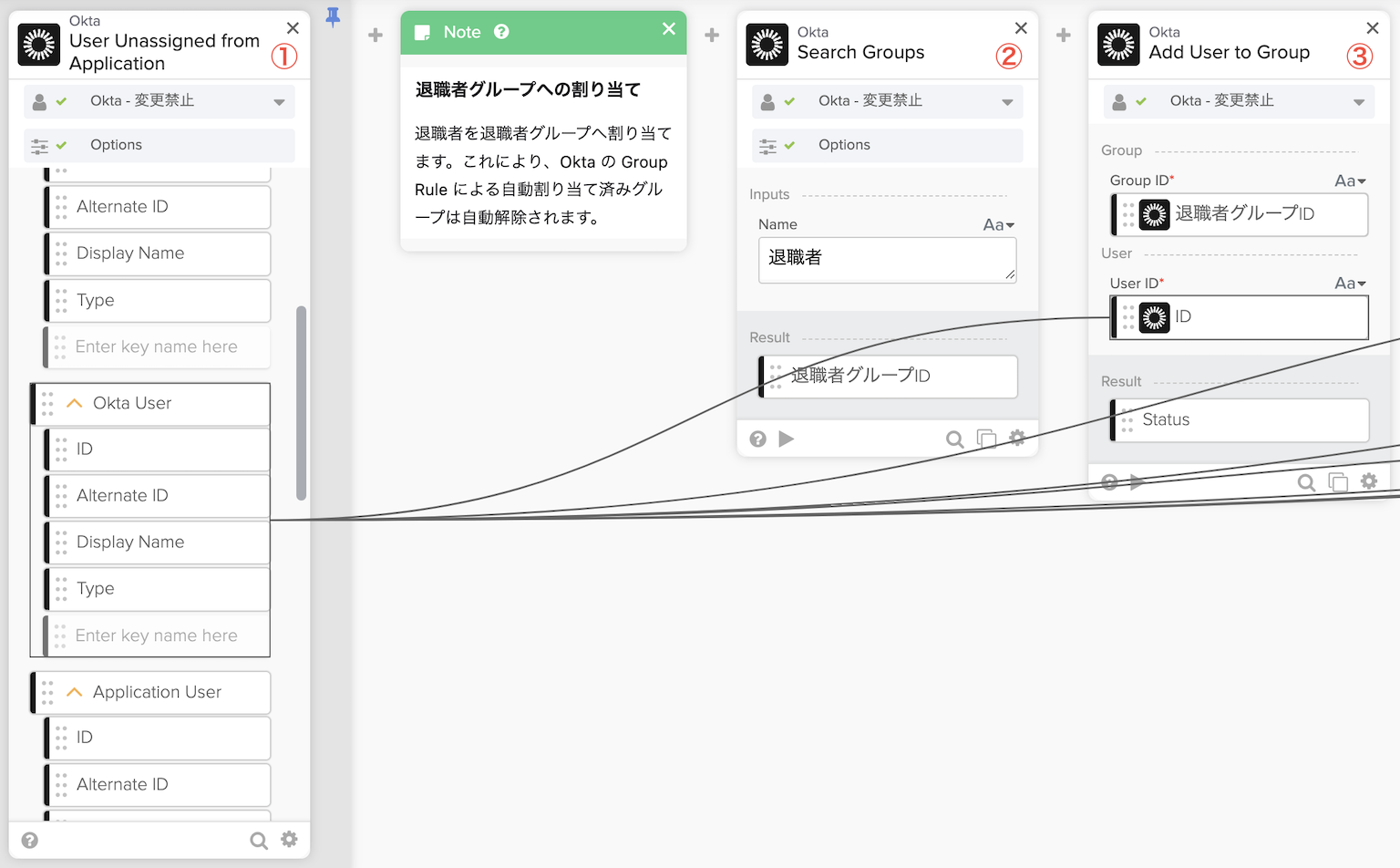The width and height of the screenshot is (1400, 868).
Task: Duplicate the Search Groups card
Action: [x=985, y=439]
